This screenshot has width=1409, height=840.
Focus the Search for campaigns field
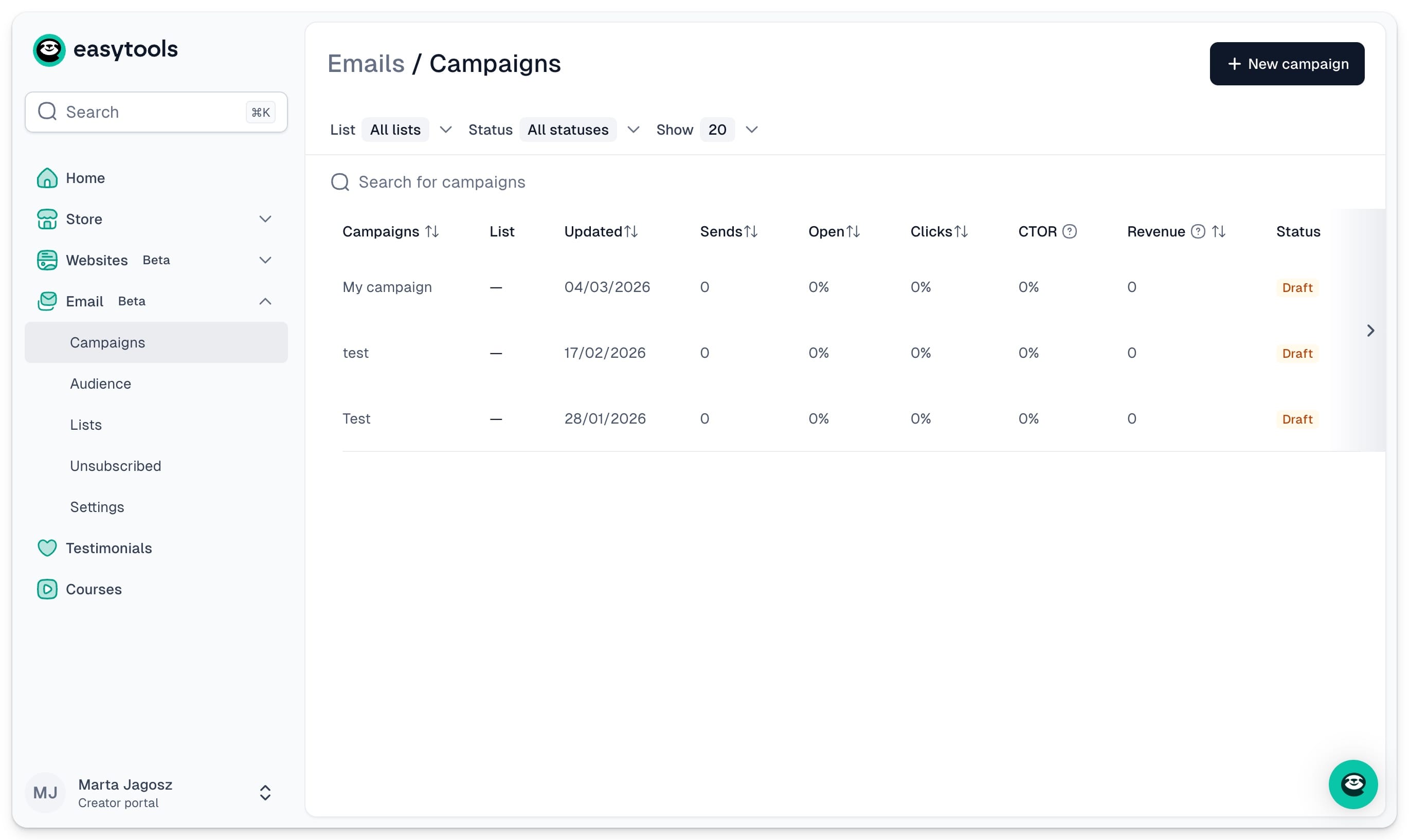tap(442, 182)
